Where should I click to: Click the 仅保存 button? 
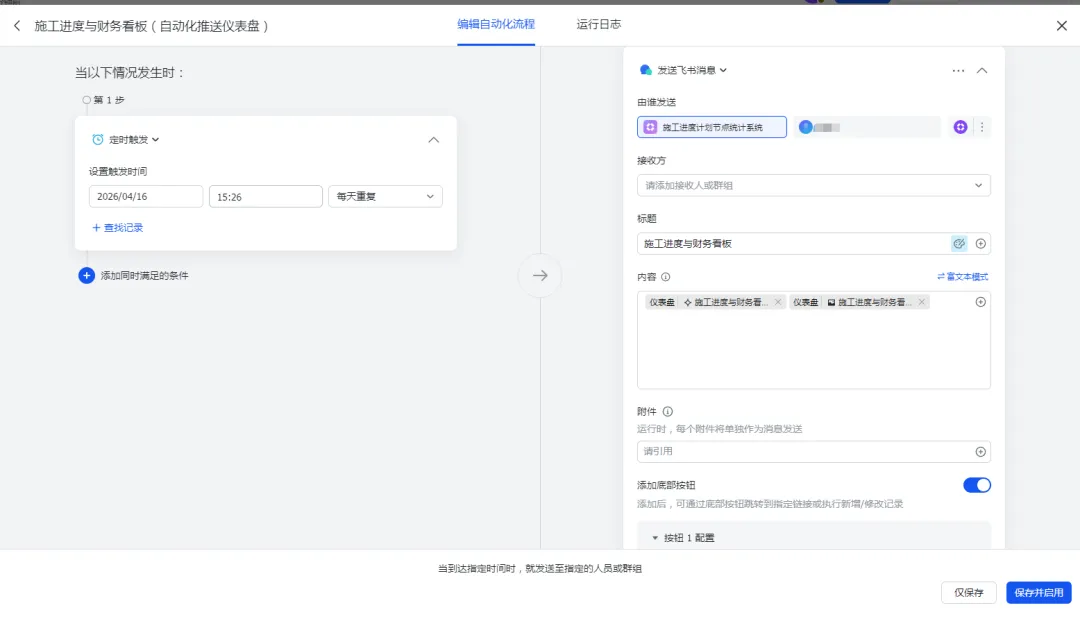(x=968, y=592)
